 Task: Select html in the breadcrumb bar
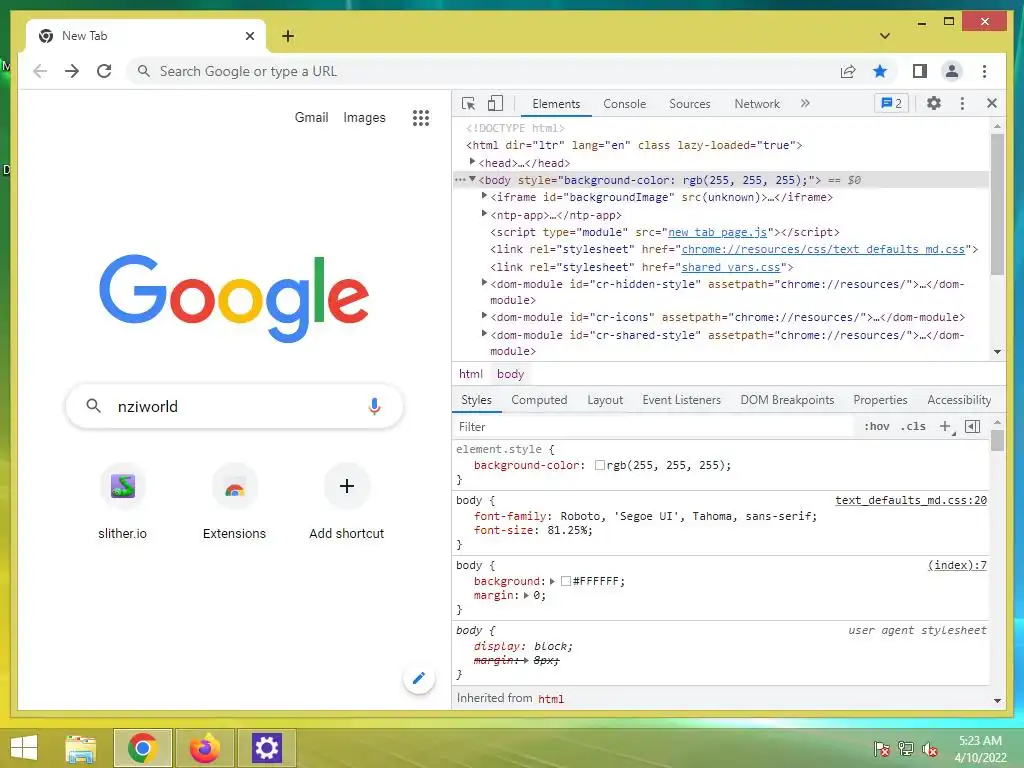pyautogui.click(x=470, y=374)
